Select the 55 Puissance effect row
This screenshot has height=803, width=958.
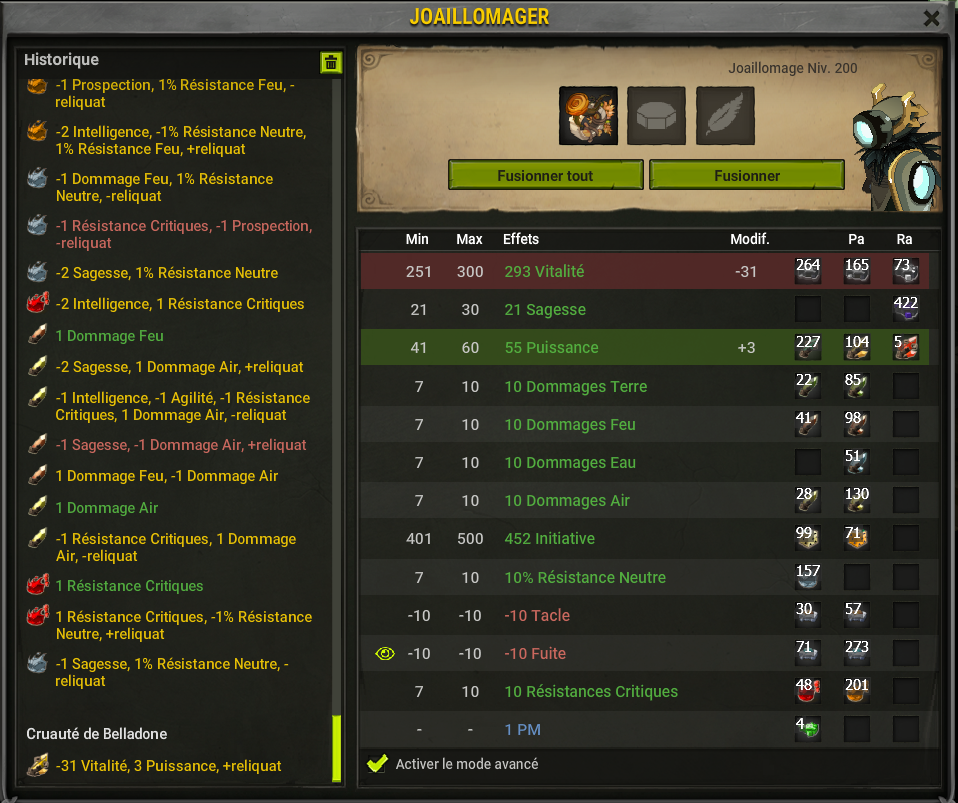(x=645, y=347)
